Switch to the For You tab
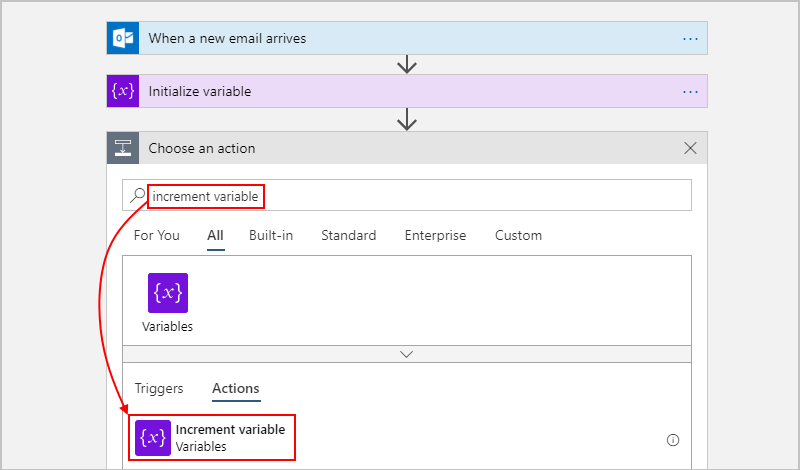This screenshot has height=470, width=800. tap(157, 236)
